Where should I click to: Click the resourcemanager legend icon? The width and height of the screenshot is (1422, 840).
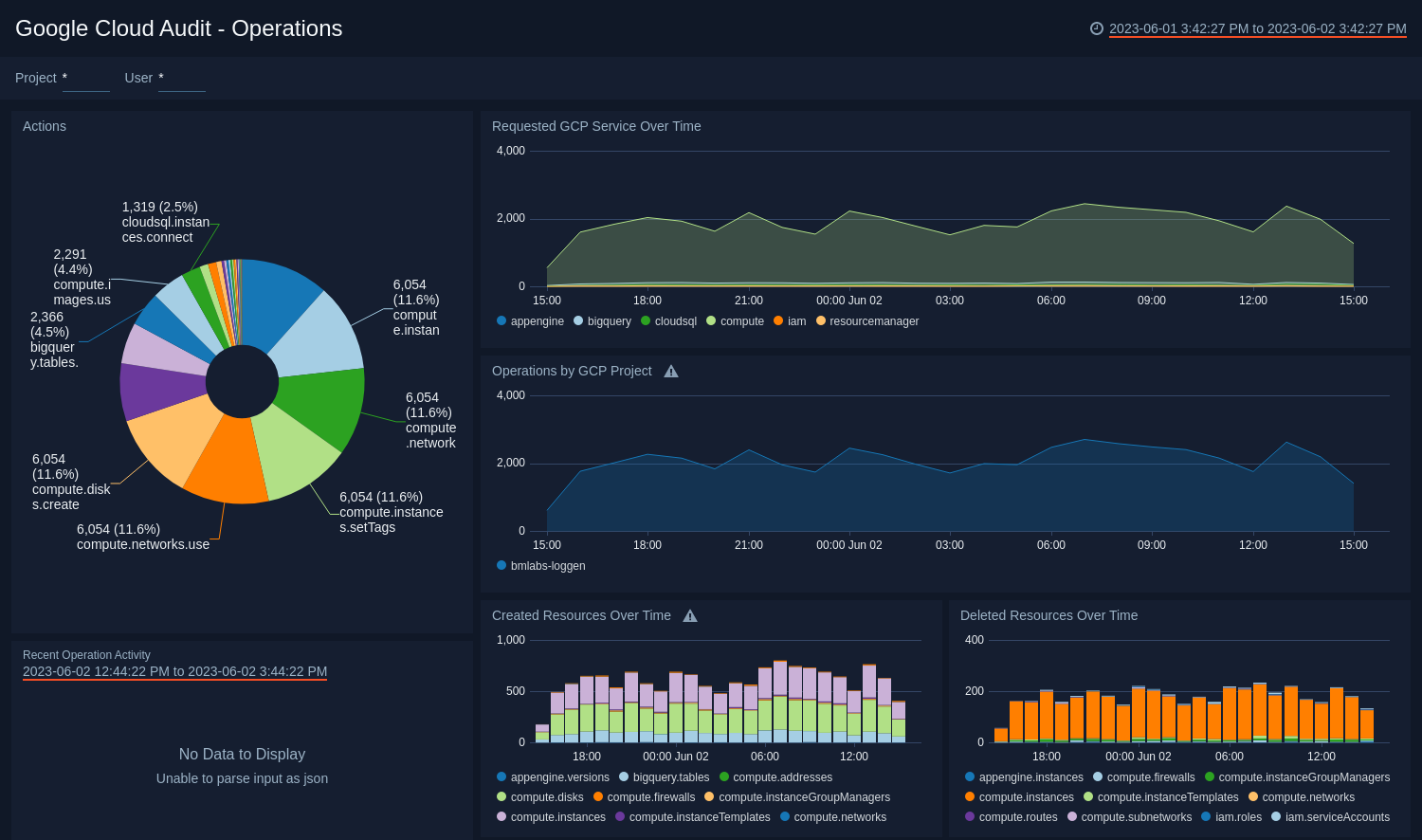click(x=821, y=321)
